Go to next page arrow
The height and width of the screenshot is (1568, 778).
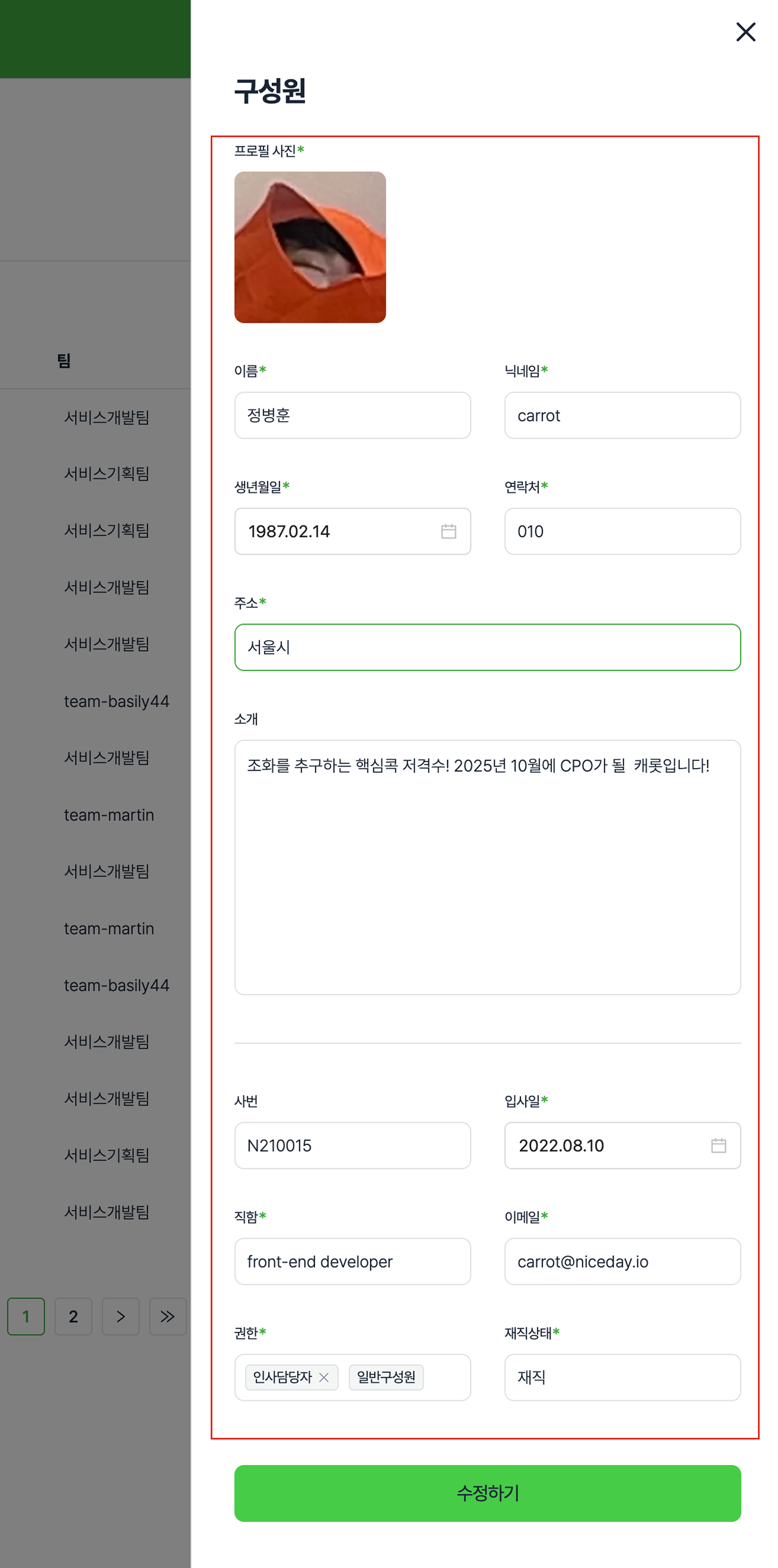[x=121, y=1317]
